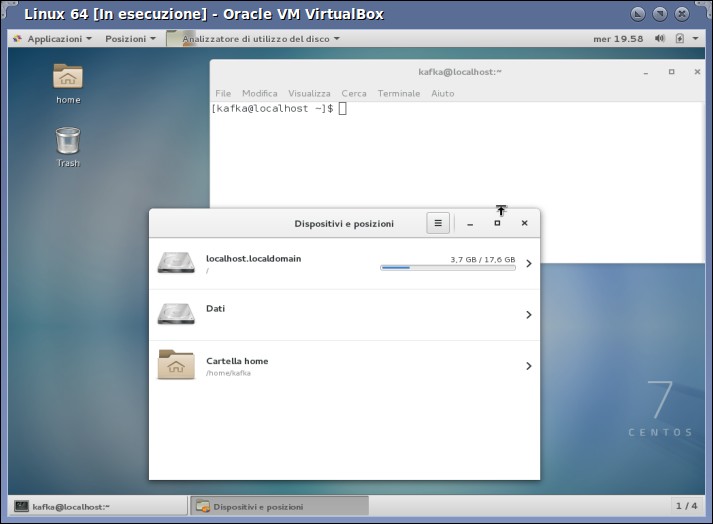Open the Posizioni dropdown menu
The height and width of the screenshot is (524, 713).
pos(130,39)
